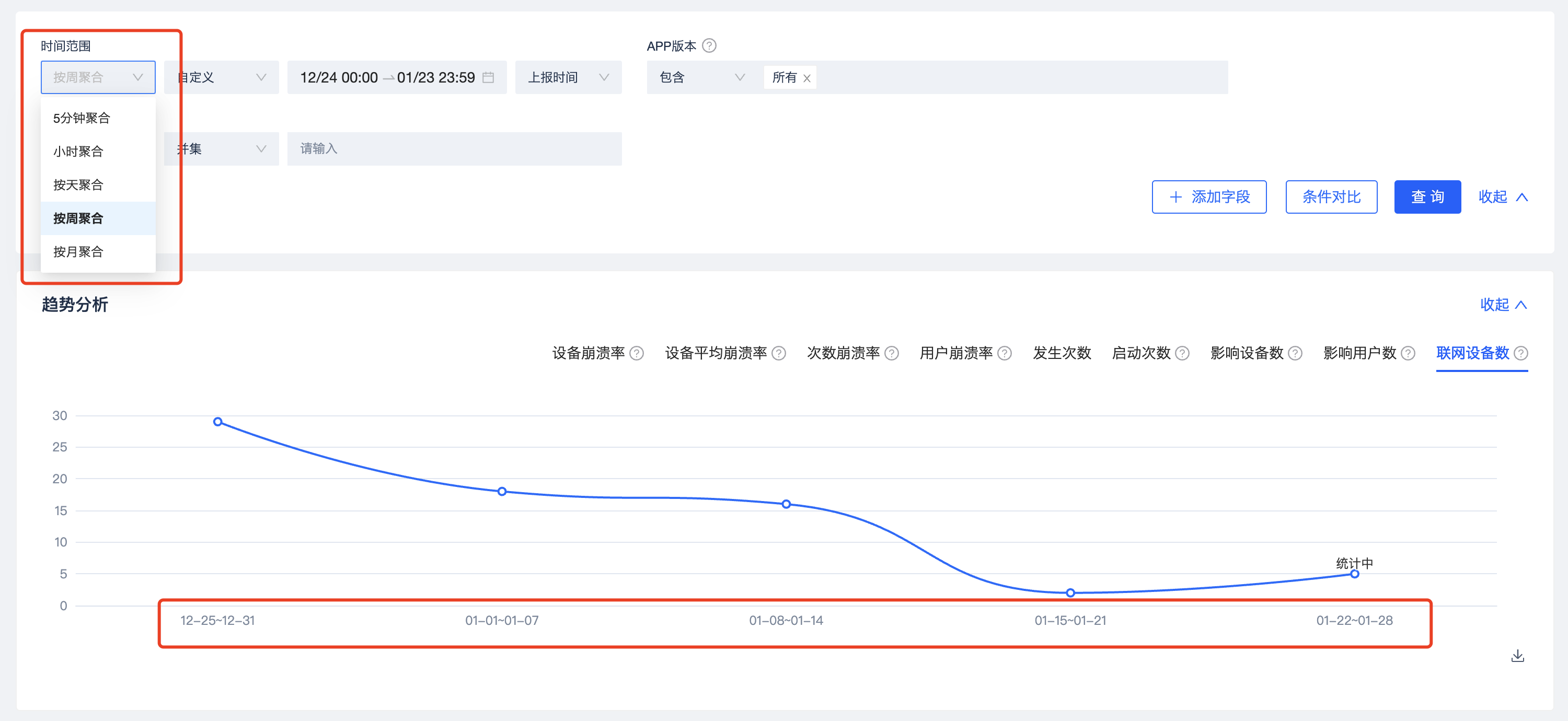Screen dimensions: 1568x721
Task: Switch to 次数崩溃率 tab
Action: 843,353
